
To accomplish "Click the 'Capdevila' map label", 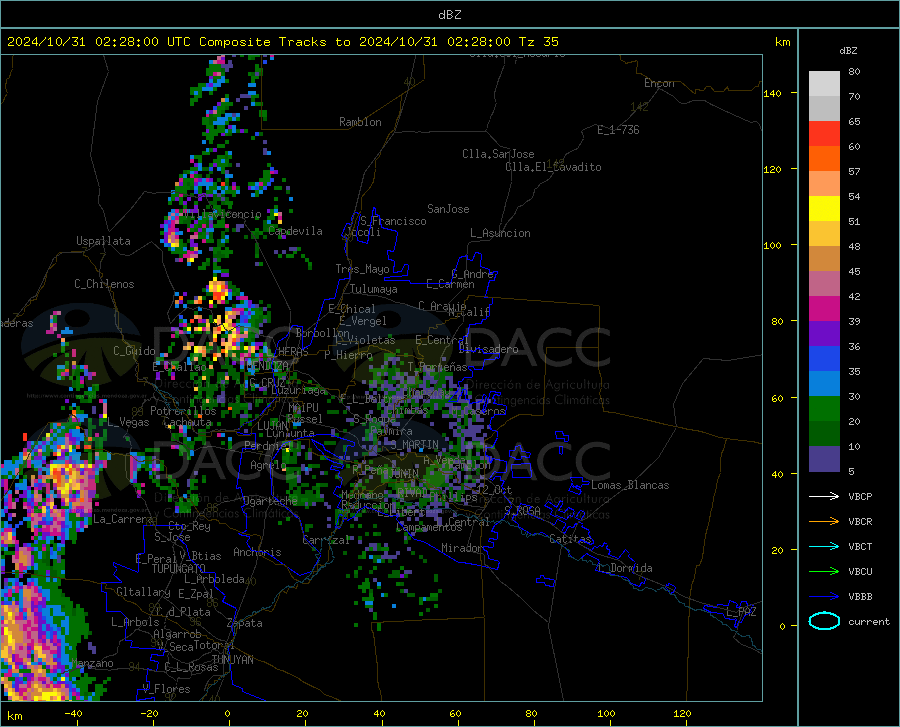I will coord(296,231).
